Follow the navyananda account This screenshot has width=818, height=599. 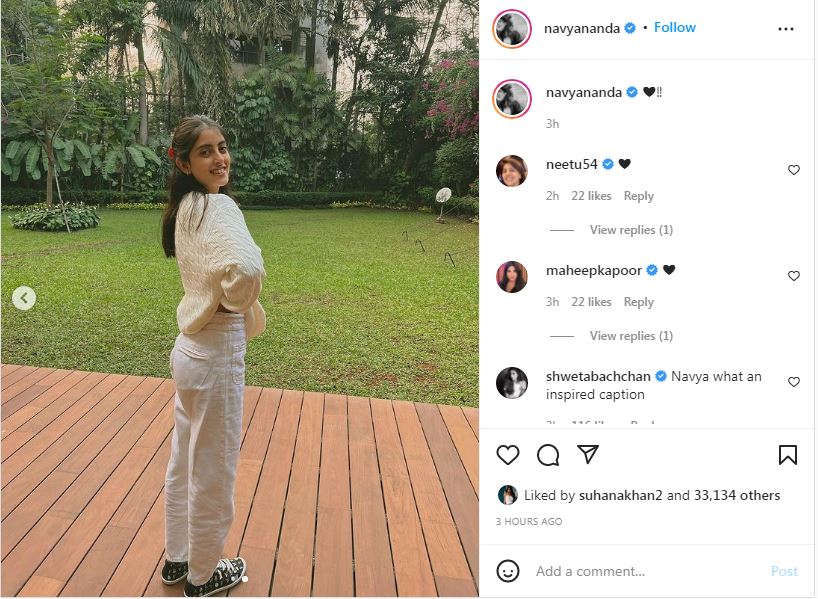[675, 27]
